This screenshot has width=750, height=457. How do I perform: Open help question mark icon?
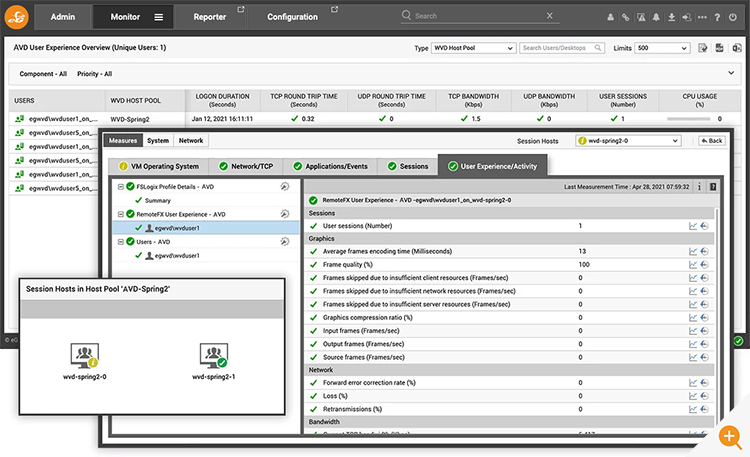pos(717,17)
